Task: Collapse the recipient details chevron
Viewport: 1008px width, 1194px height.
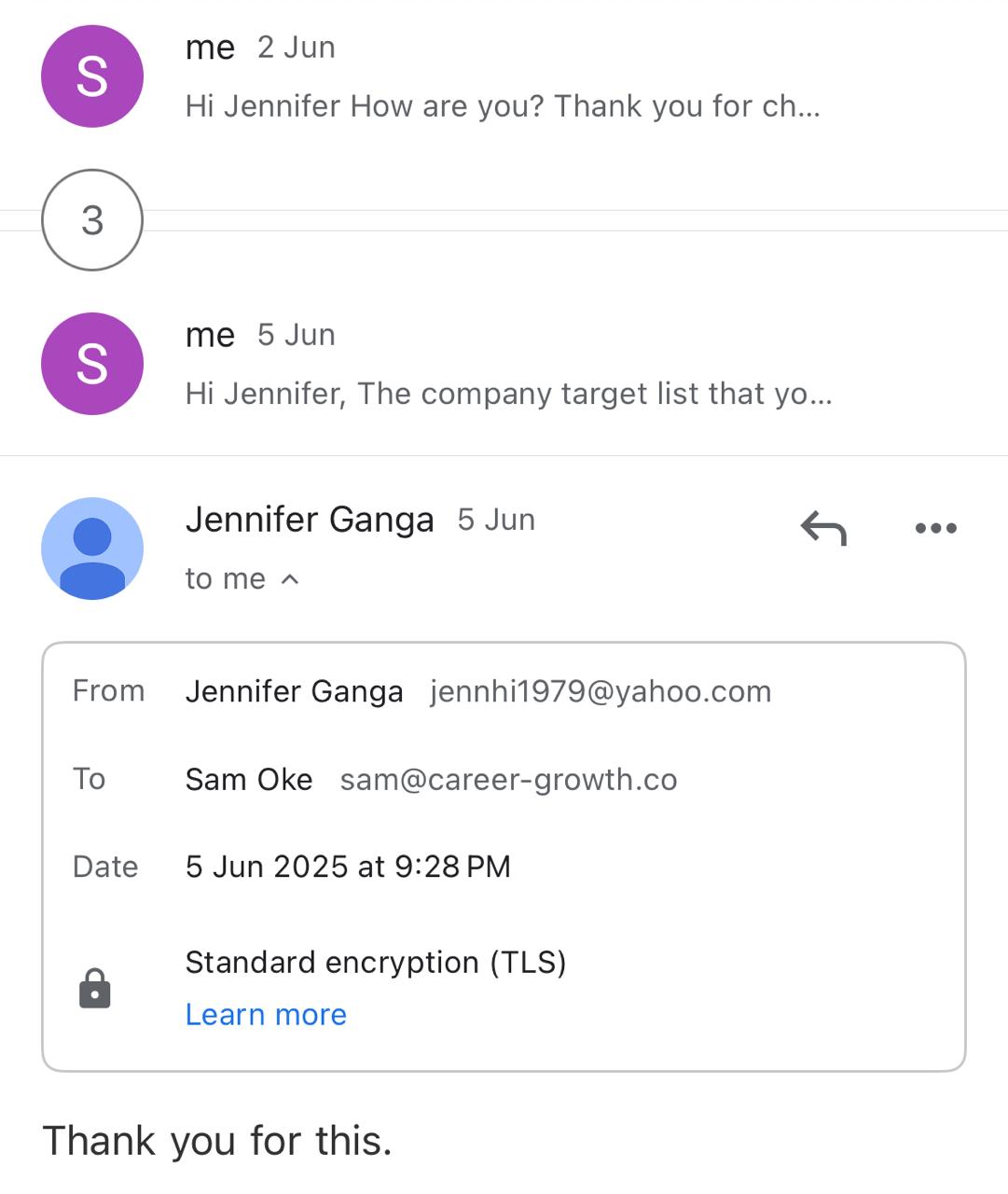Action: click(x=290, y=579)
